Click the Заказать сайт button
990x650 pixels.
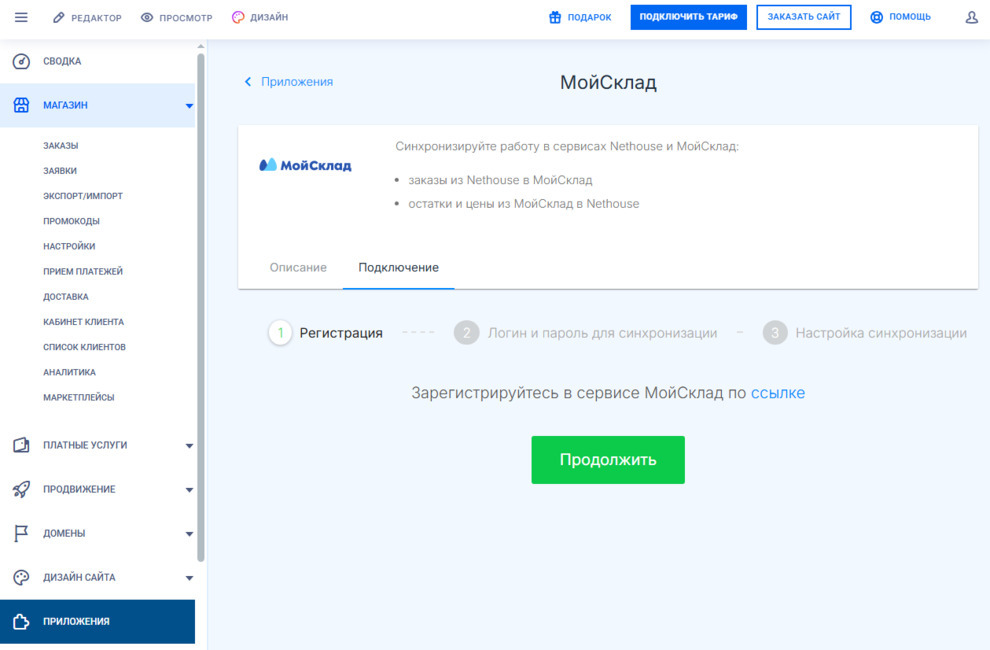point(804,17)
